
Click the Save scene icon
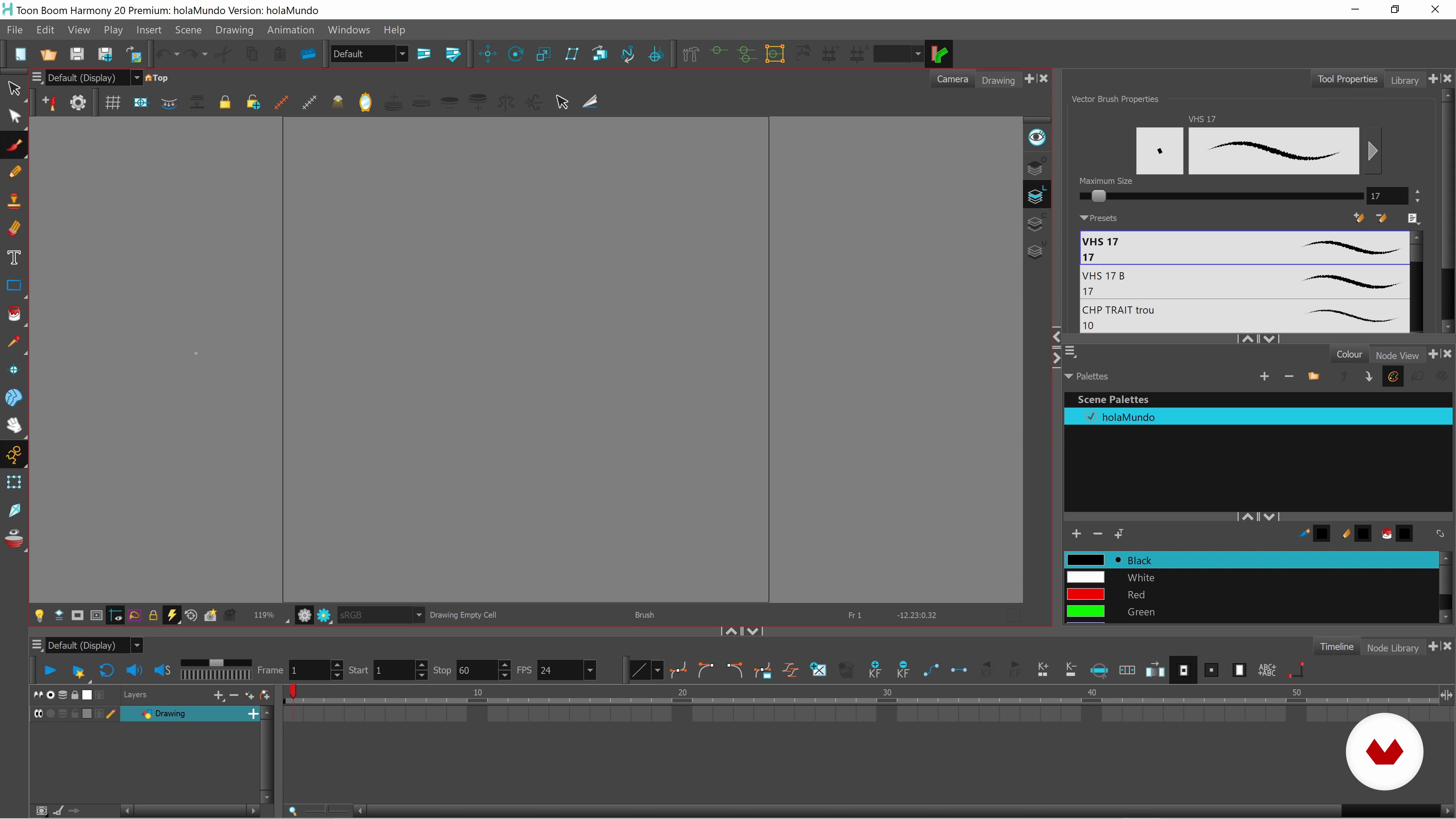pos(77,54)
